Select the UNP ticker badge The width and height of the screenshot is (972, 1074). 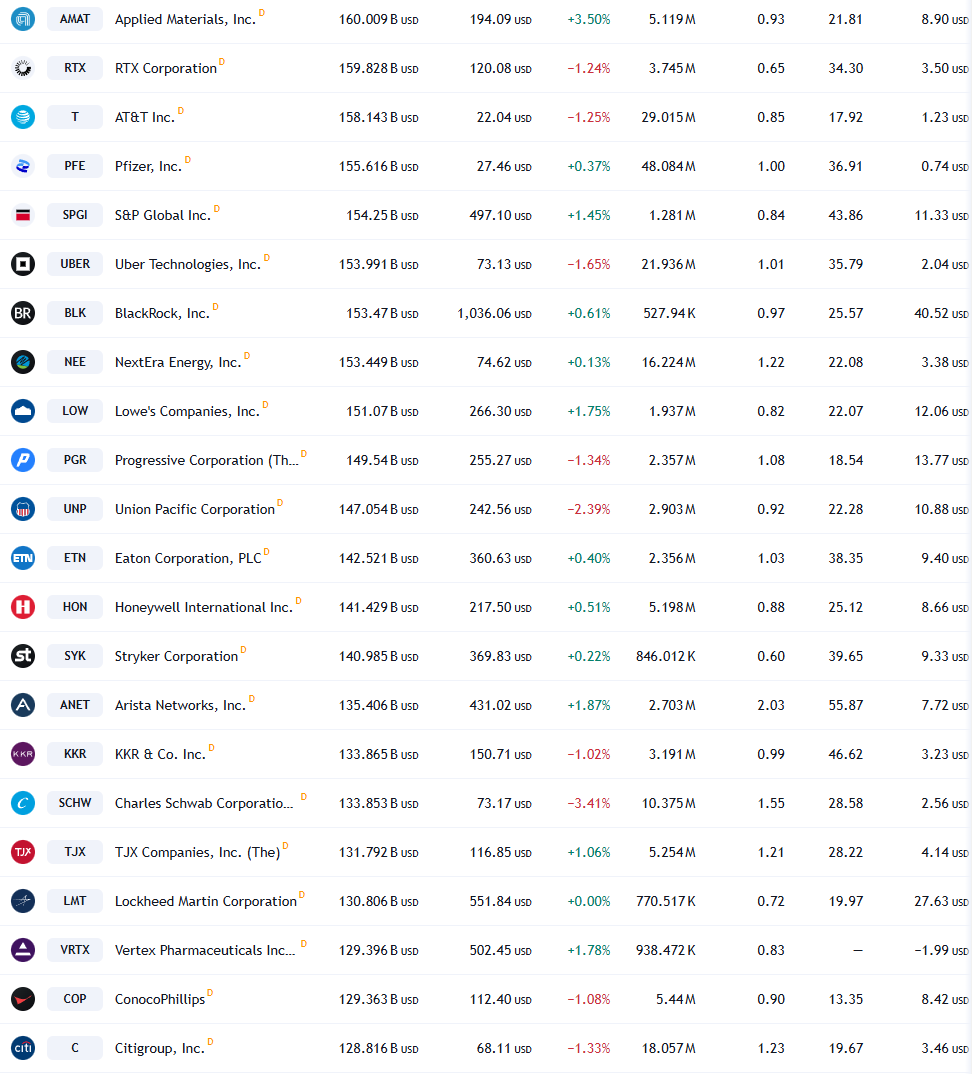75,509
